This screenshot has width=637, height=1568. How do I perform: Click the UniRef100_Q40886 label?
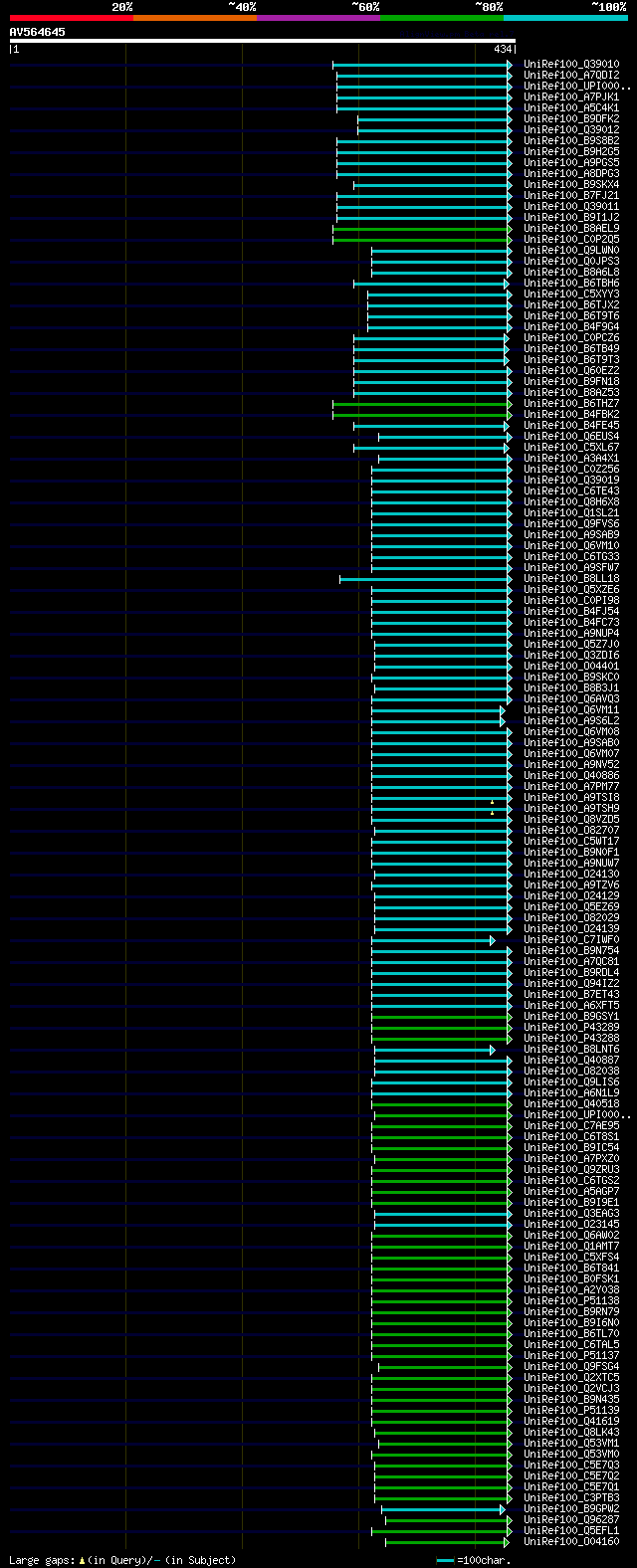click(571, 776)
